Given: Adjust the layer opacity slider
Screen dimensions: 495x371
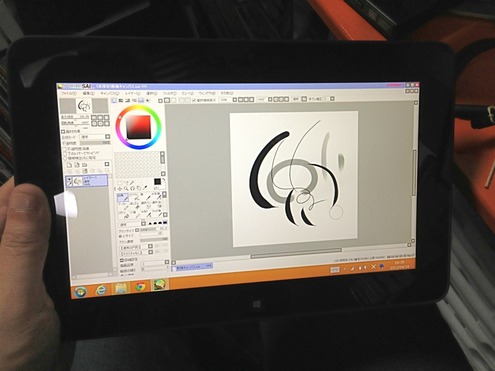Looking at the screenshot, I should 95,143.
